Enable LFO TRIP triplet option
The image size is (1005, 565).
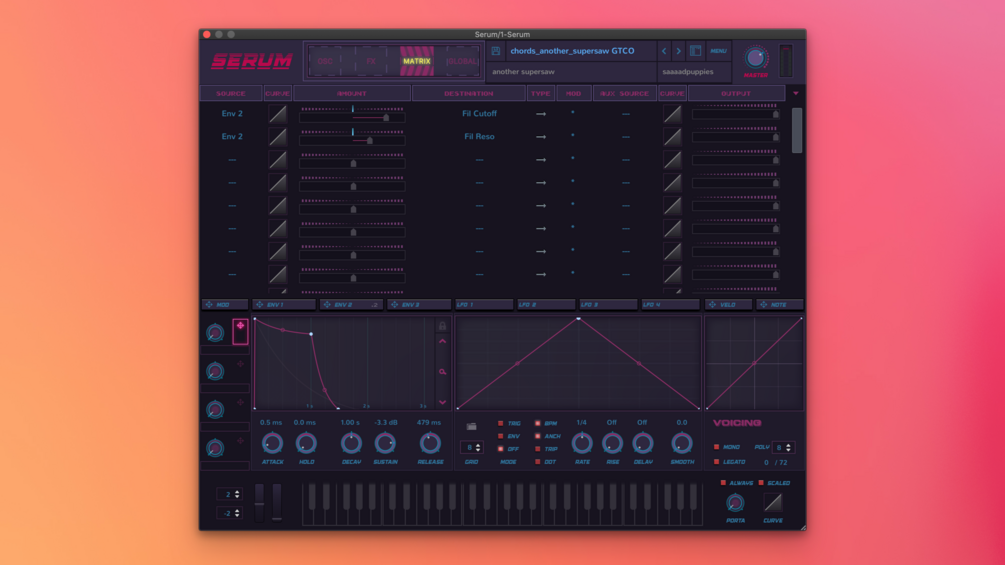(x=538, y=449)
